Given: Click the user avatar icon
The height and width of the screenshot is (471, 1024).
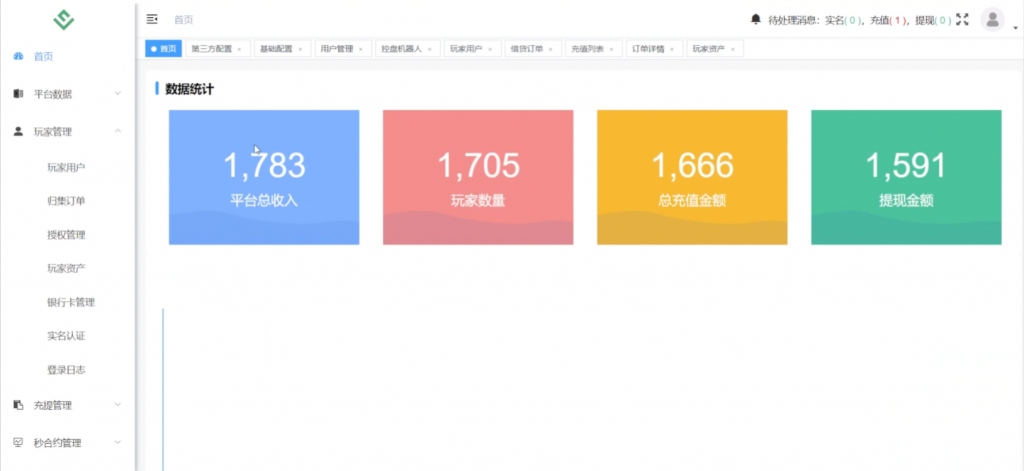Looking at the screenshot, I should pyautogui.click(x=991, y=19).
